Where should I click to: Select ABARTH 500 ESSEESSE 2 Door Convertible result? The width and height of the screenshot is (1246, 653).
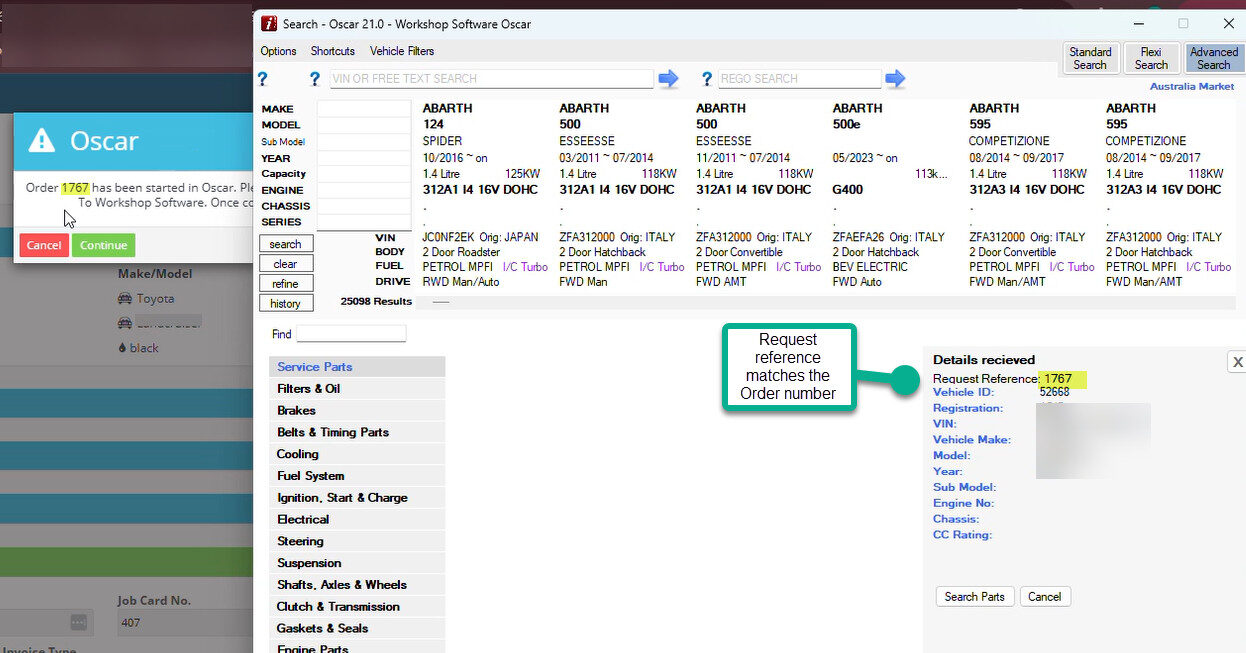click(x=758, y=195)
